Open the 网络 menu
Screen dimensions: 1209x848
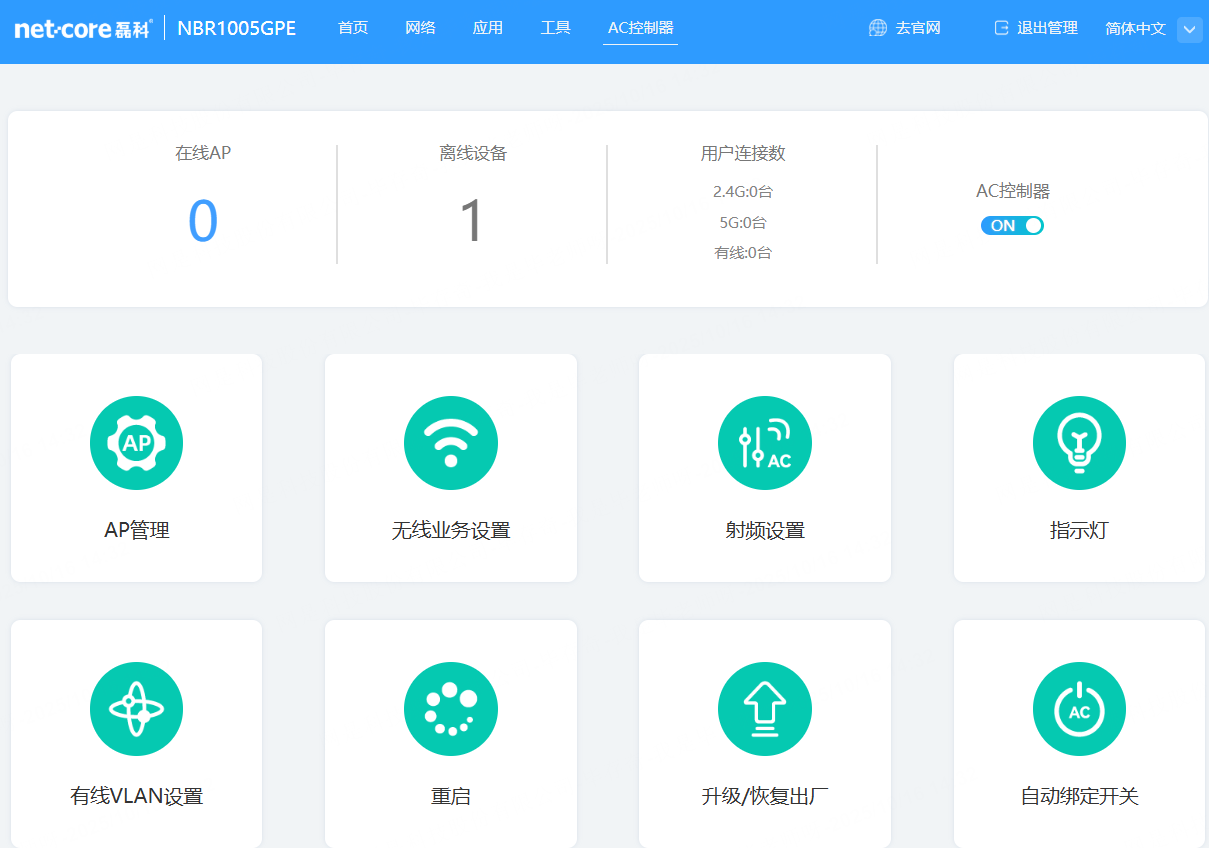coord(420,28)
